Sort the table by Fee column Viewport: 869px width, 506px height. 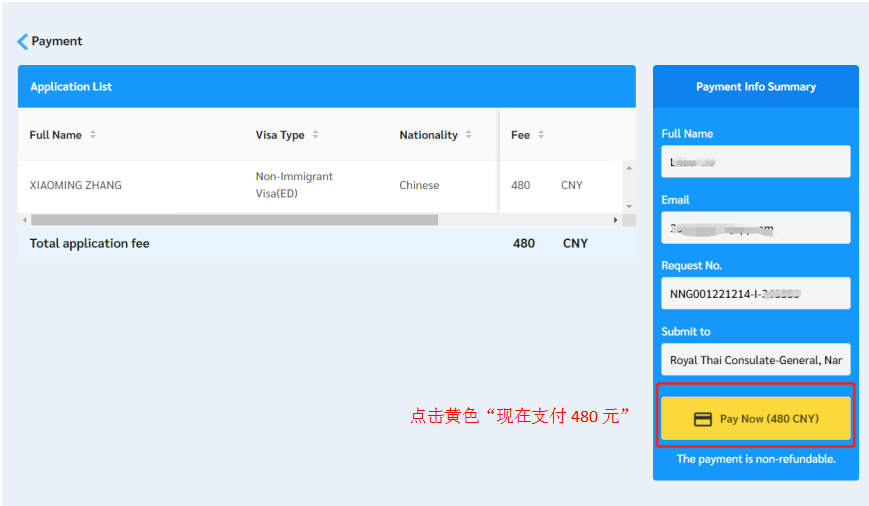541,135
